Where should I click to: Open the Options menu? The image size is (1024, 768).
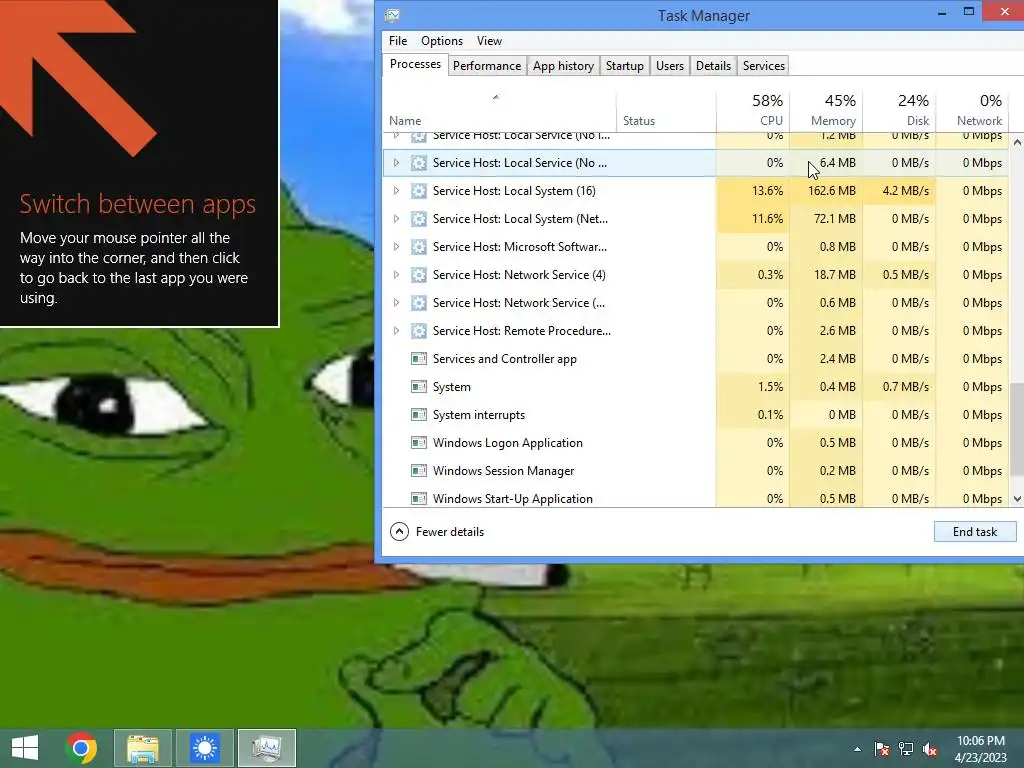(x=442, y=40)
